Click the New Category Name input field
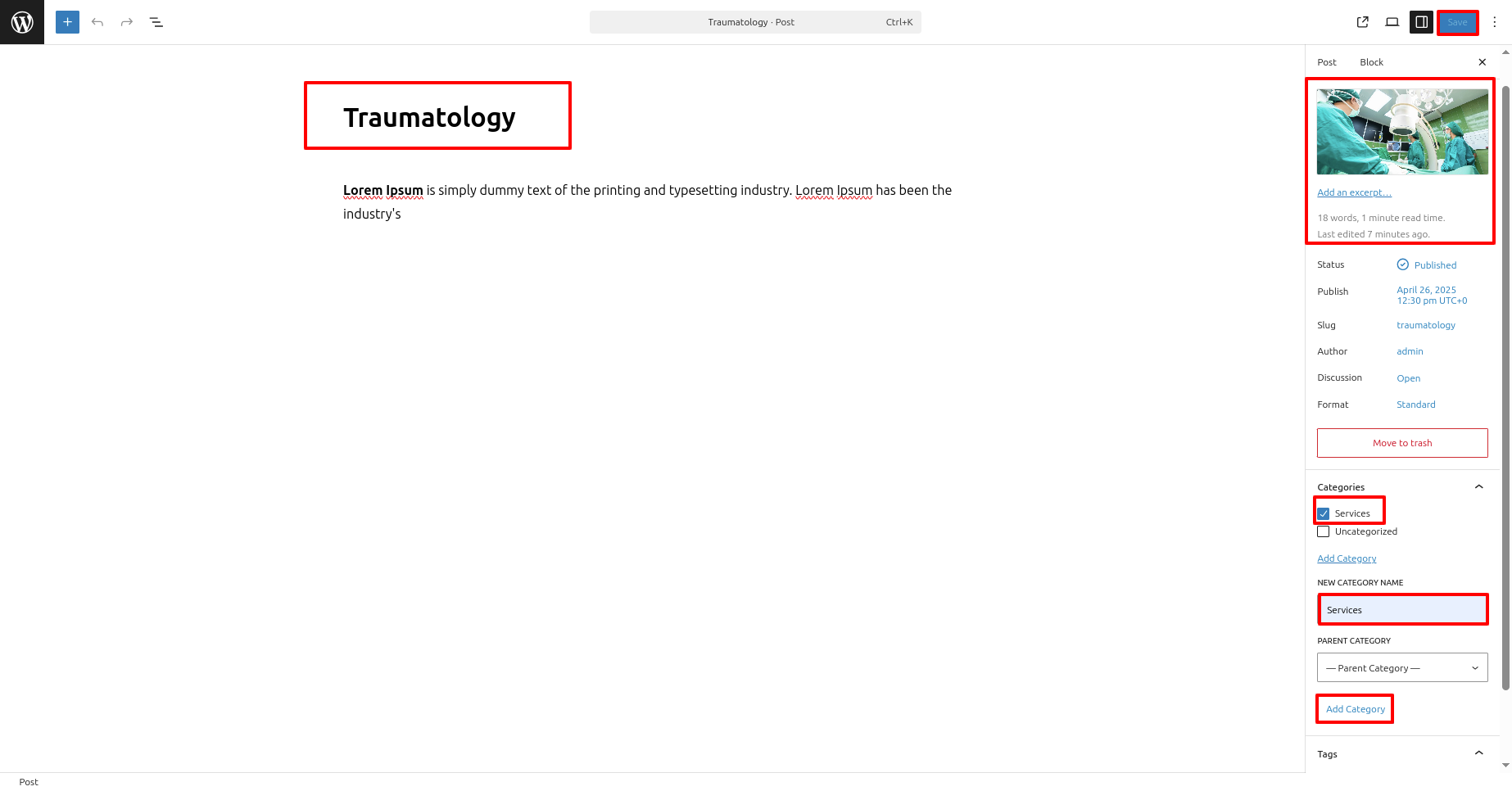 (1402, 610)
